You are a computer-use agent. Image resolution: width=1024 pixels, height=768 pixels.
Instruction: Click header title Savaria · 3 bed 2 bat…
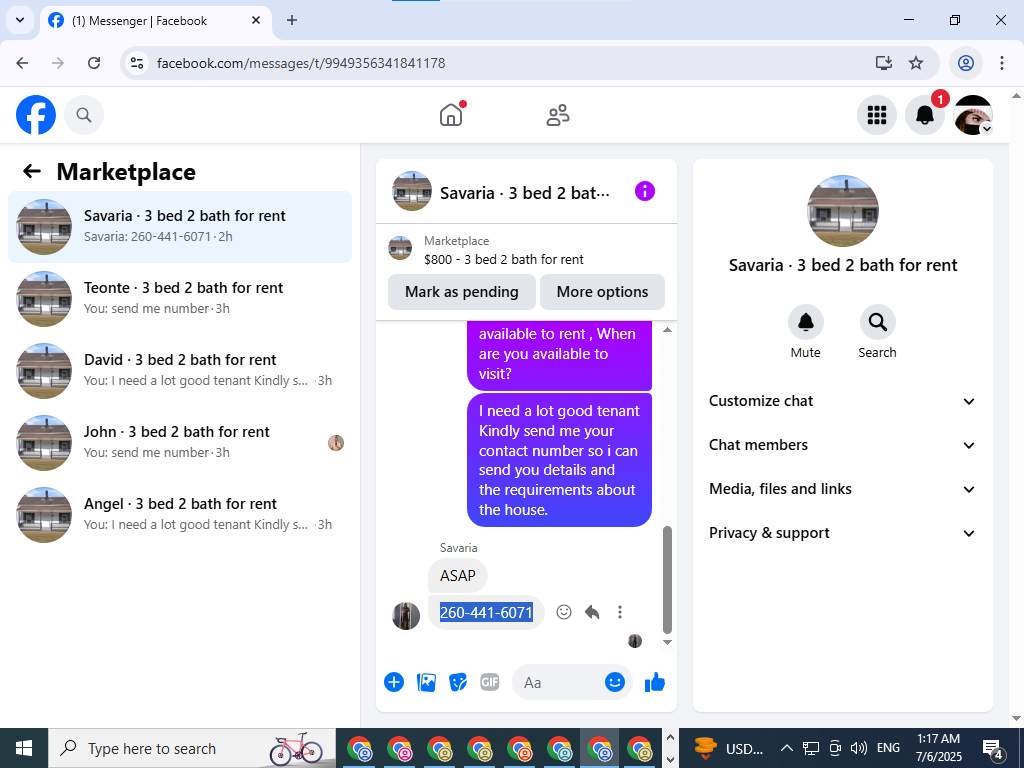tap(524, 193)
